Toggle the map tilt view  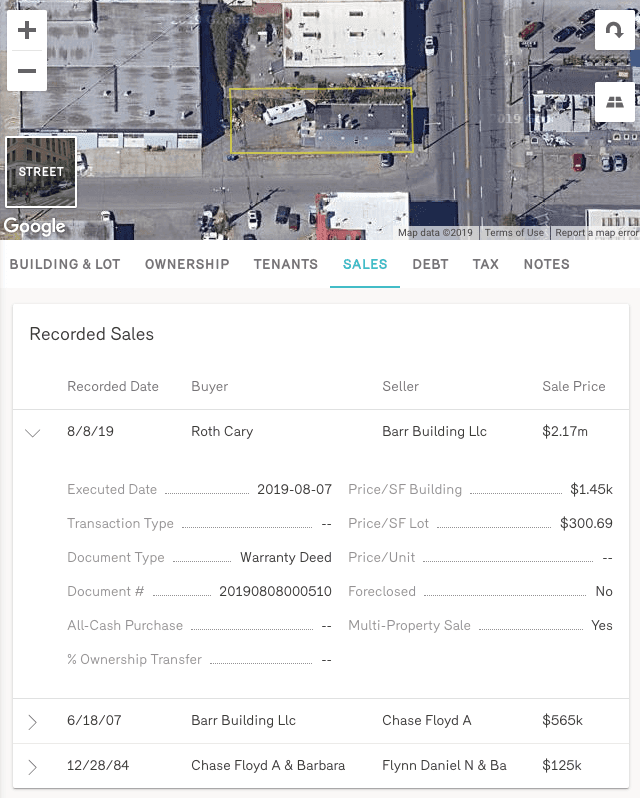[x=613, y=101]
